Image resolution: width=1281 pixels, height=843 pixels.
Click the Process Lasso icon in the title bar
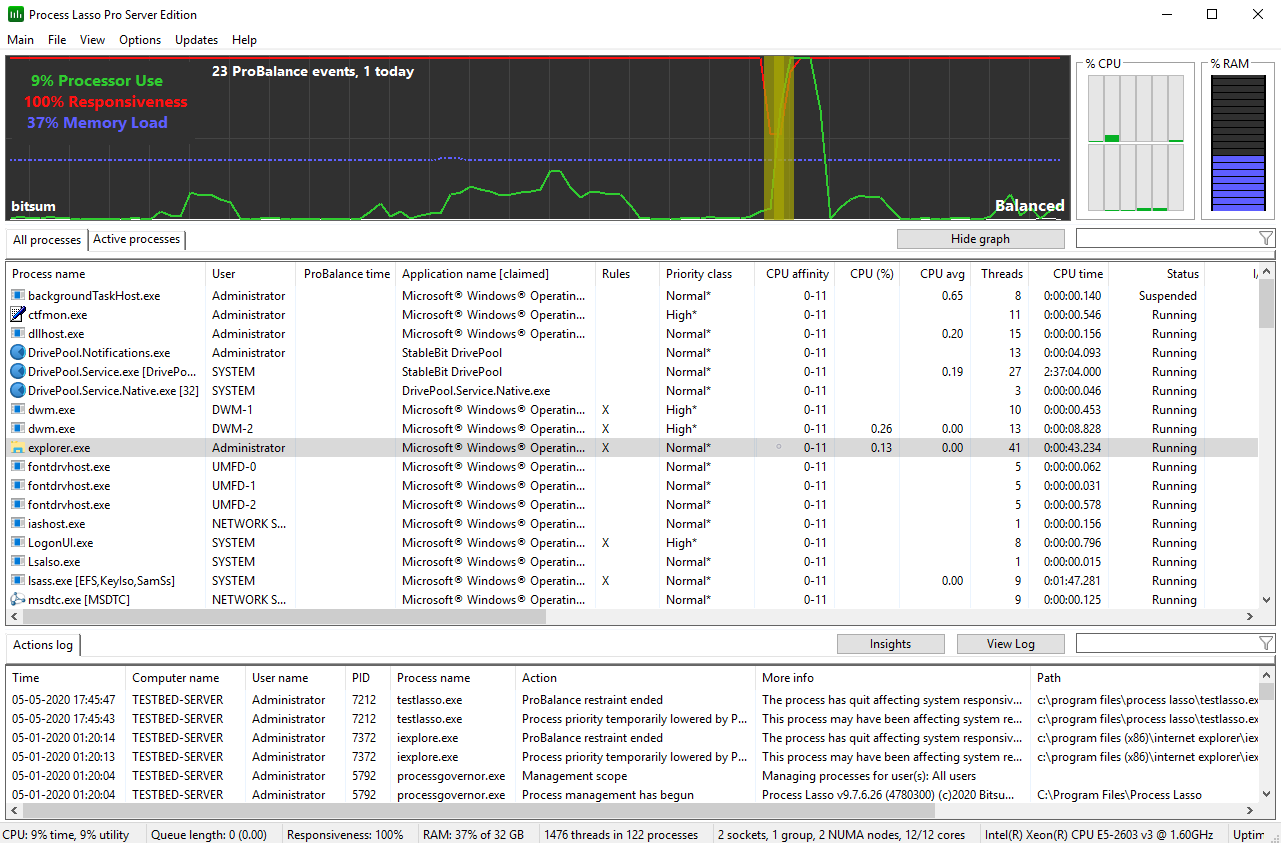pos(16,15)
